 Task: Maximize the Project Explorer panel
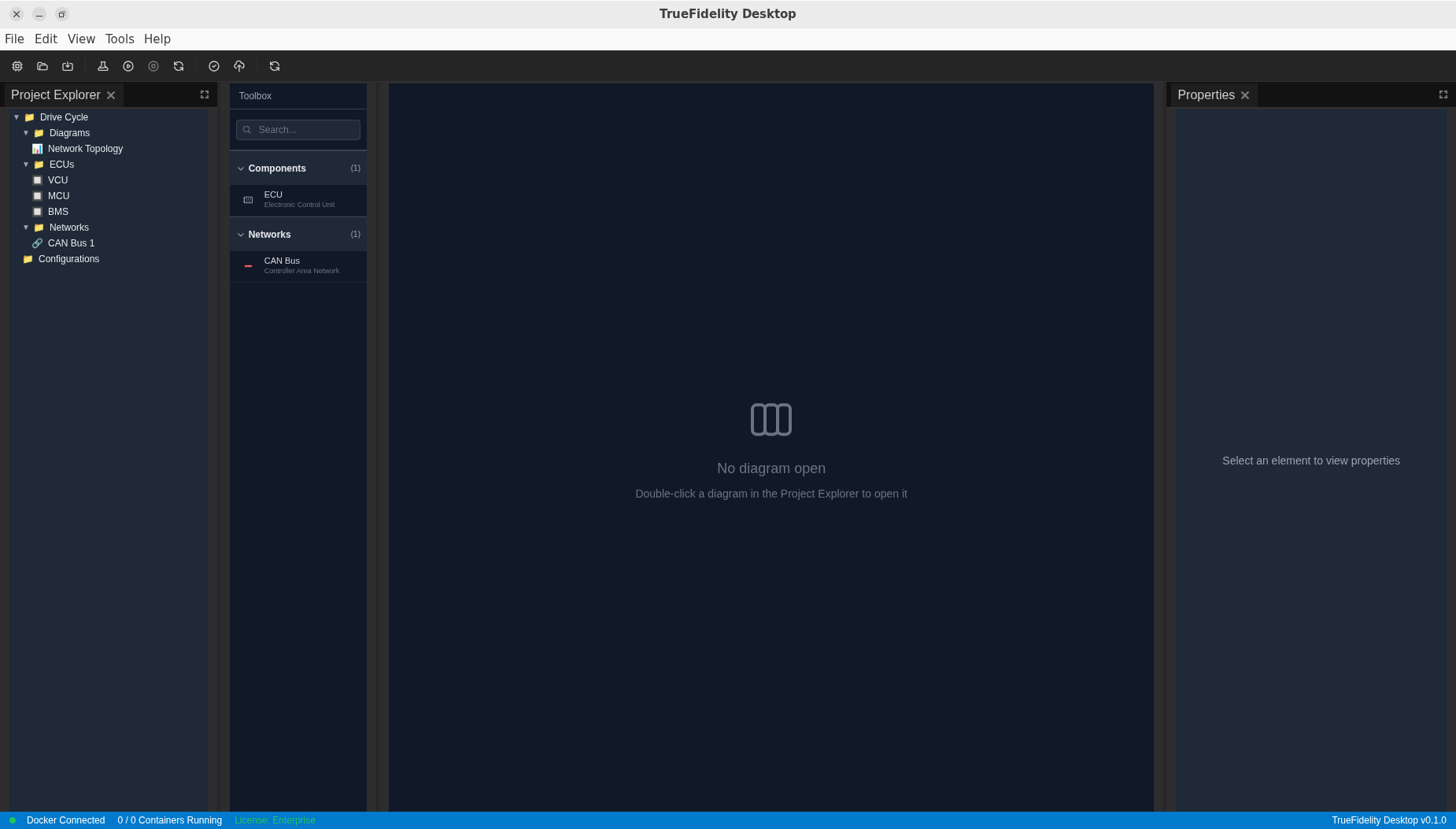(x=205, y=94)
